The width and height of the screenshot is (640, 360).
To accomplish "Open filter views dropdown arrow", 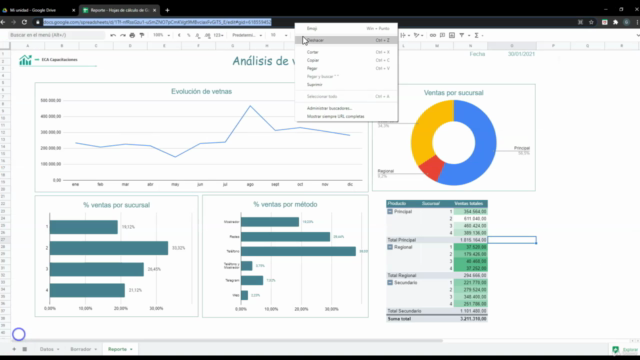I will tap(469, 36).
